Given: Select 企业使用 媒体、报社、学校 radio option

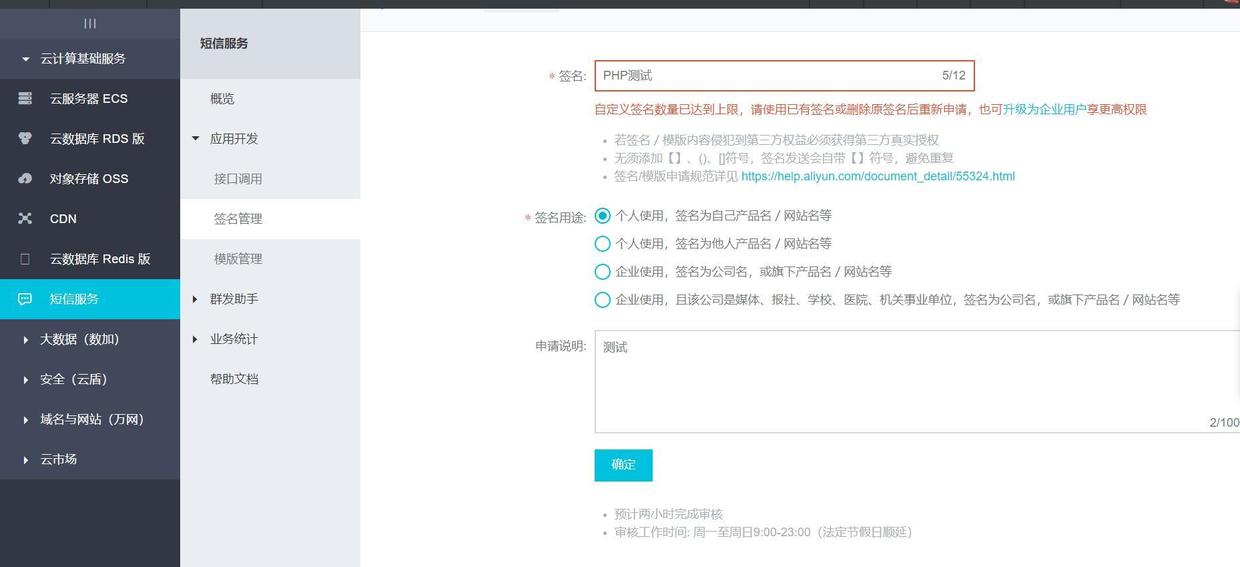Looking at the screenshot, I should coord(602,299).
